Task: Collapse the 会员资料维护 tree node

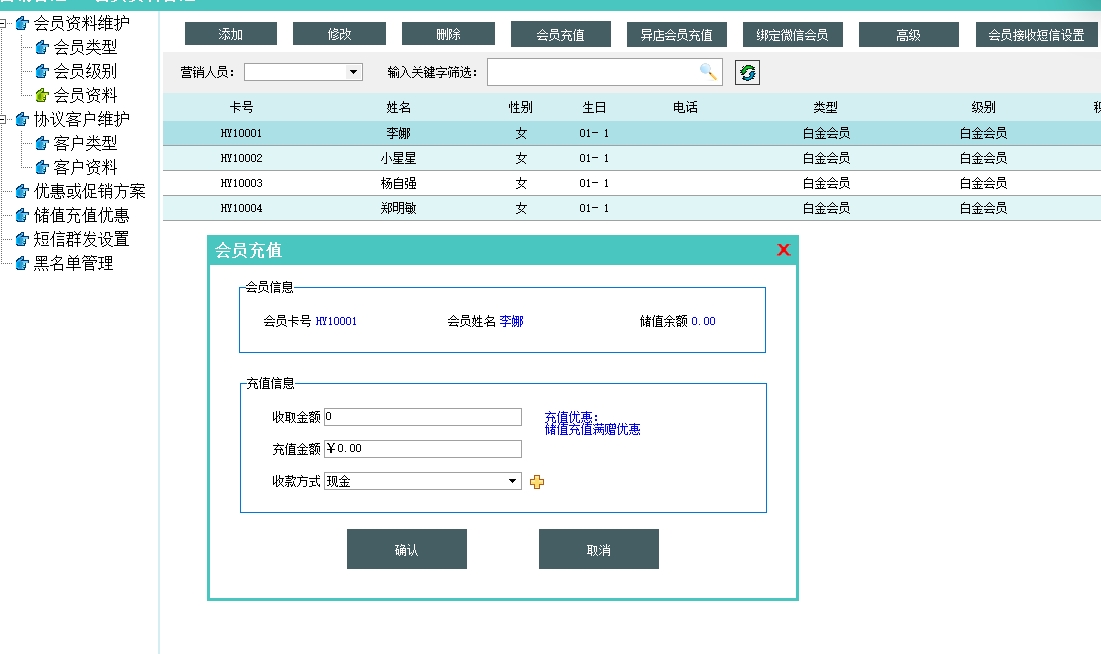Action: [x=5, y=23]
